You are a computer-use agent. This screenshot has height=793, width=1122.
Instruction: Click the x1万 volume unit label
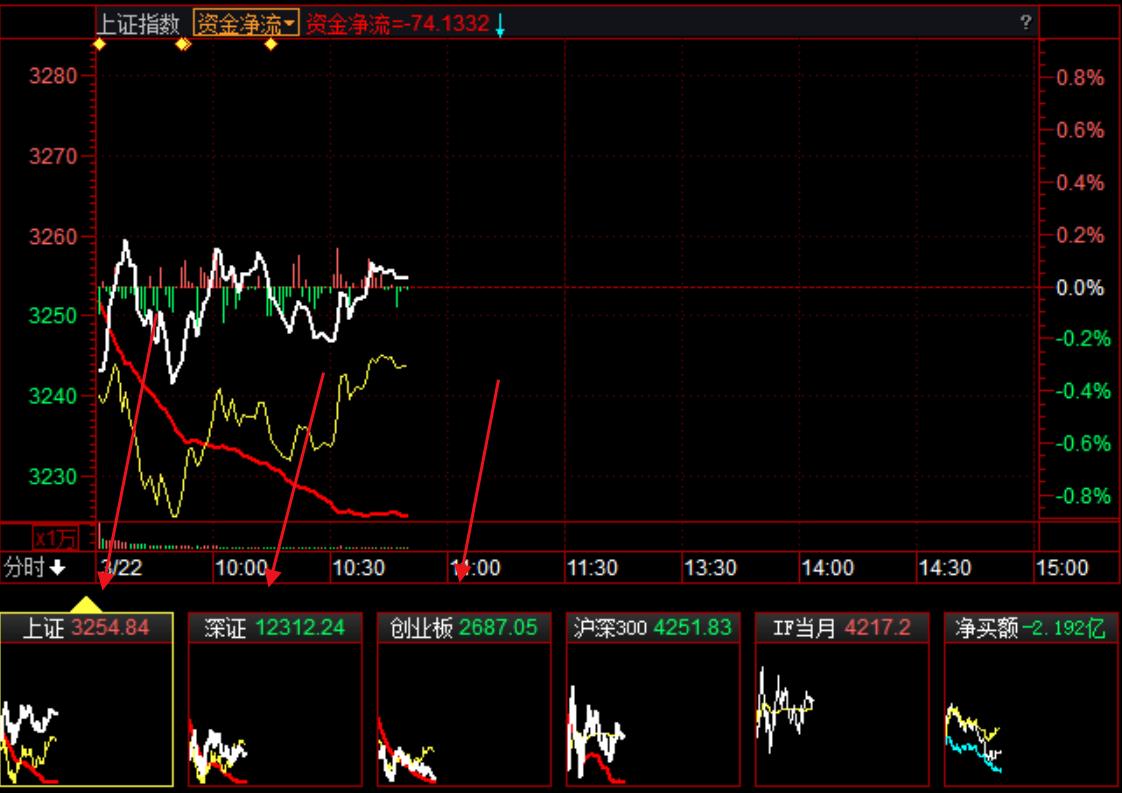tap(55, 538)
